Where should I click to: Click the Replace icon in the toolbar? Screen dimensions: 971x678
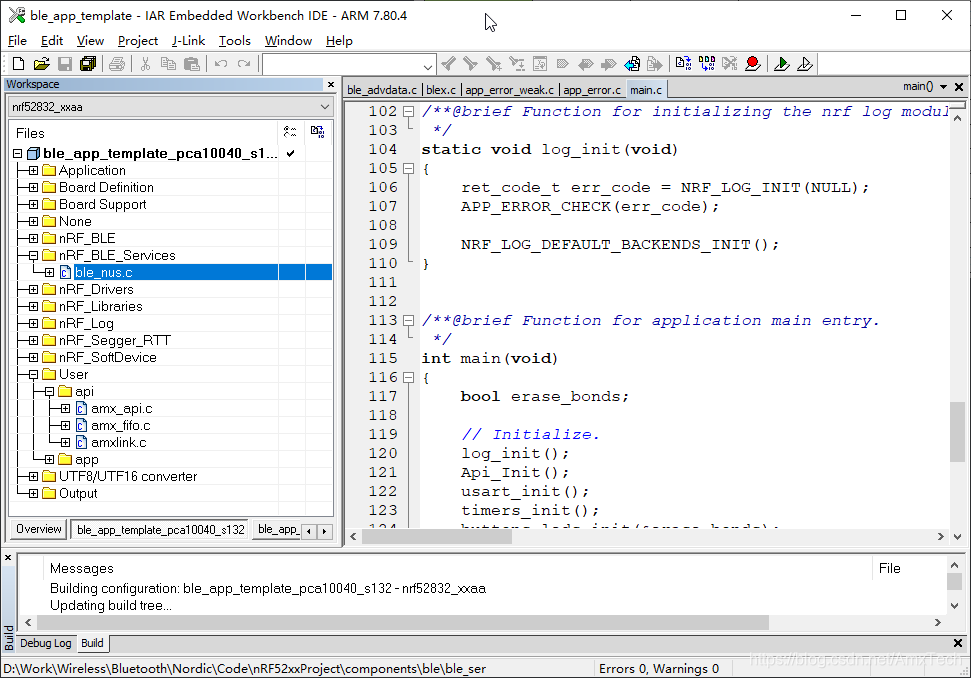tap(516, 64)
